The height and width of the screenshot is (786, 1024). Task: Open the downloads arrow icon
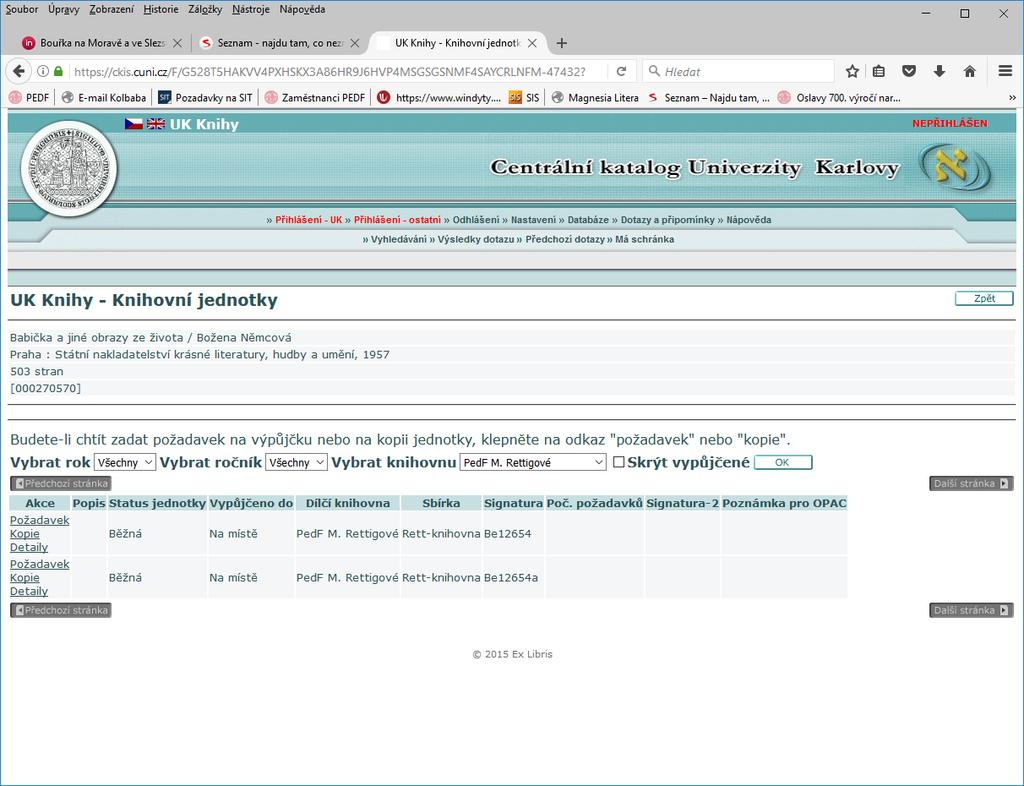click(x=939, y=71)
